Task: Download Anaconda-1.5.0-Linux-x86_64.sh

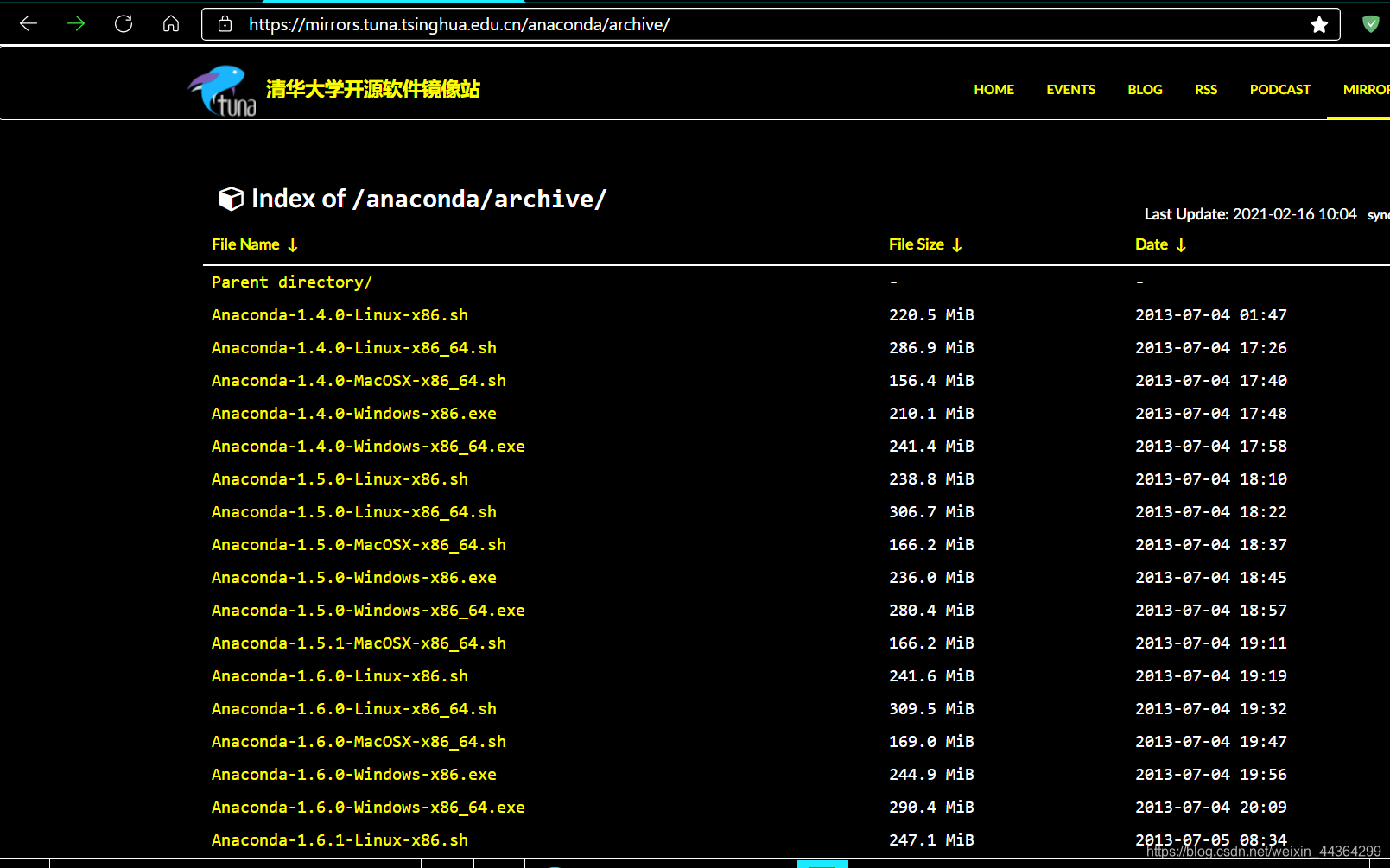Action: click(x=354, y=512)
